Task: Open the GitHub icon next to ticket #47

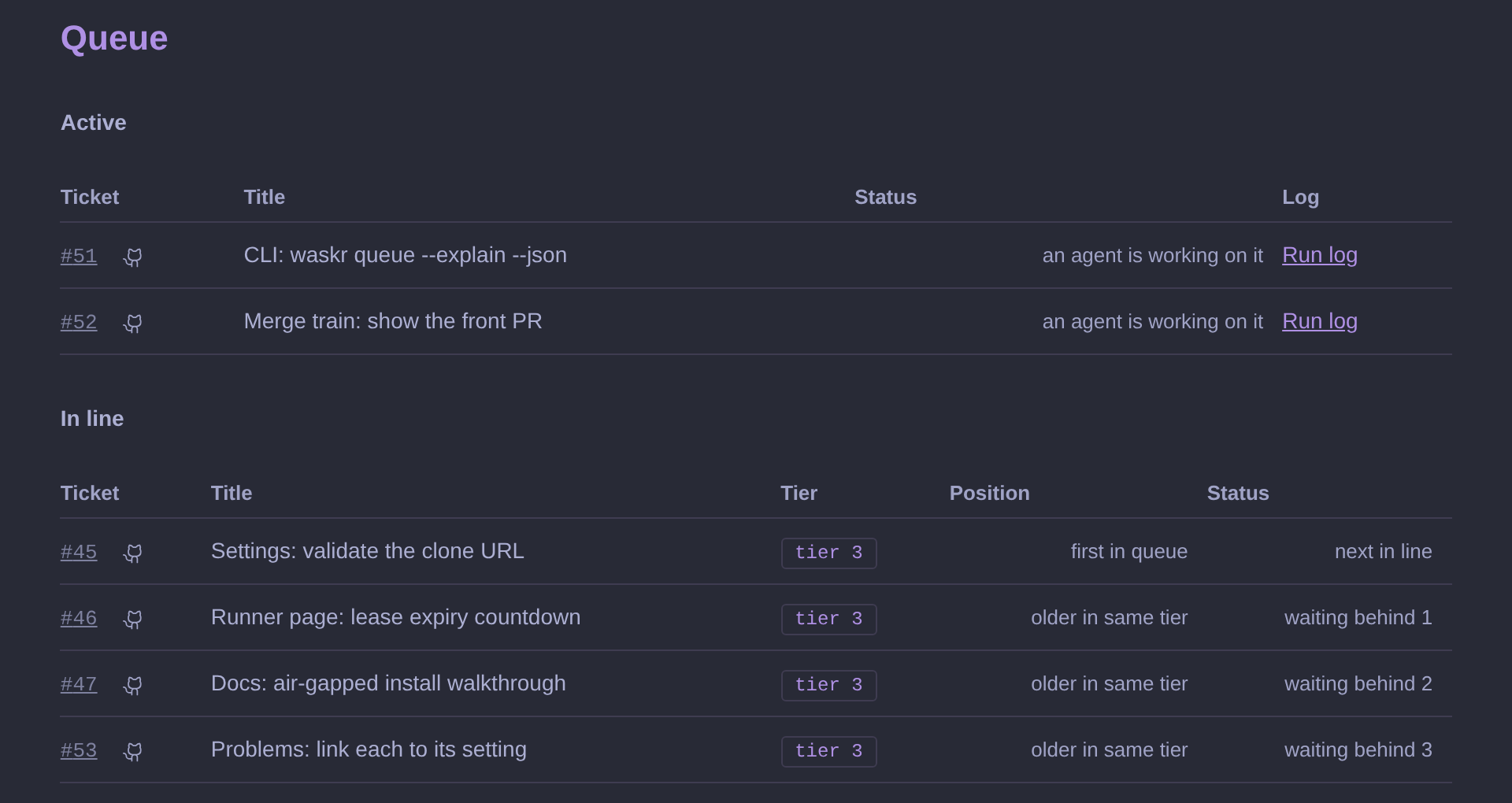Action: [133, 686]
